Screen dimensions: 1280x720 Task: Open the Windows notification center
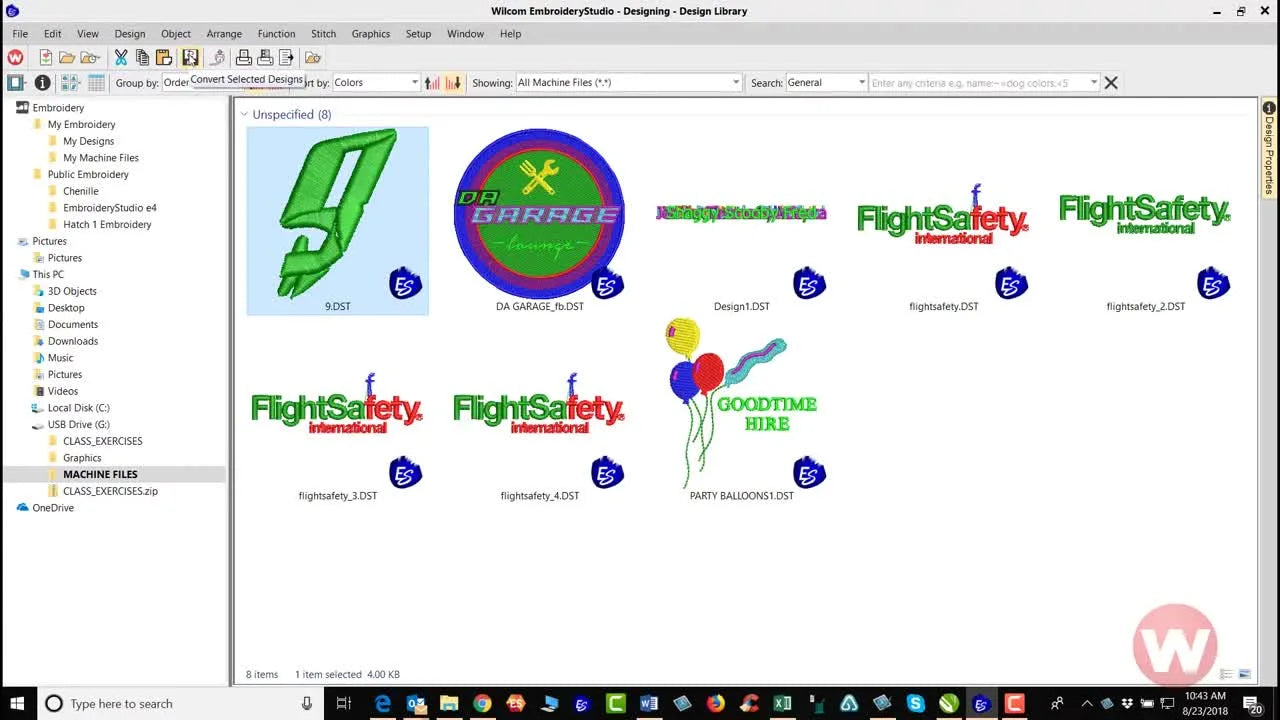click(1250, 703)
